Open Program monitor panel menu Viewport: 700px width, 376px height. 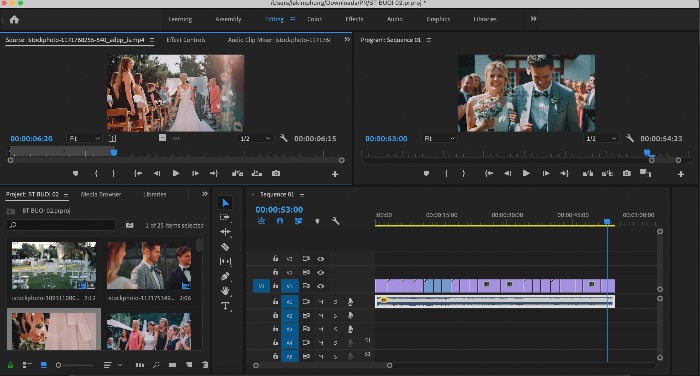pyautogui.click(x=429, y=40)
